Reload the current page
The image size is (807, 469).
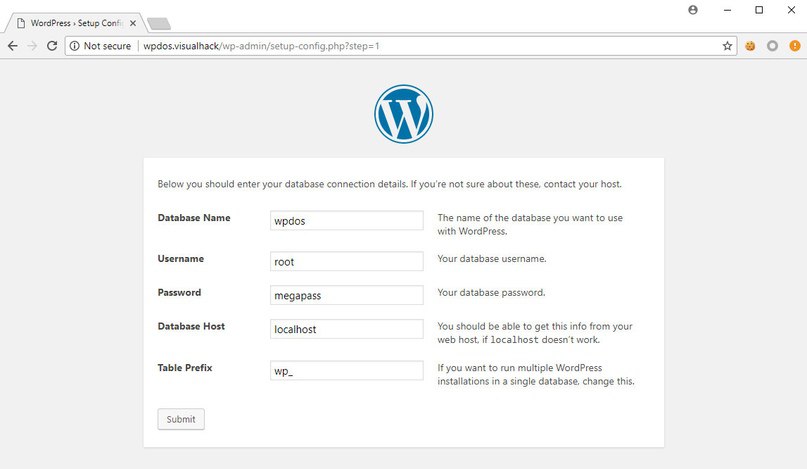(x=52, y=46)
